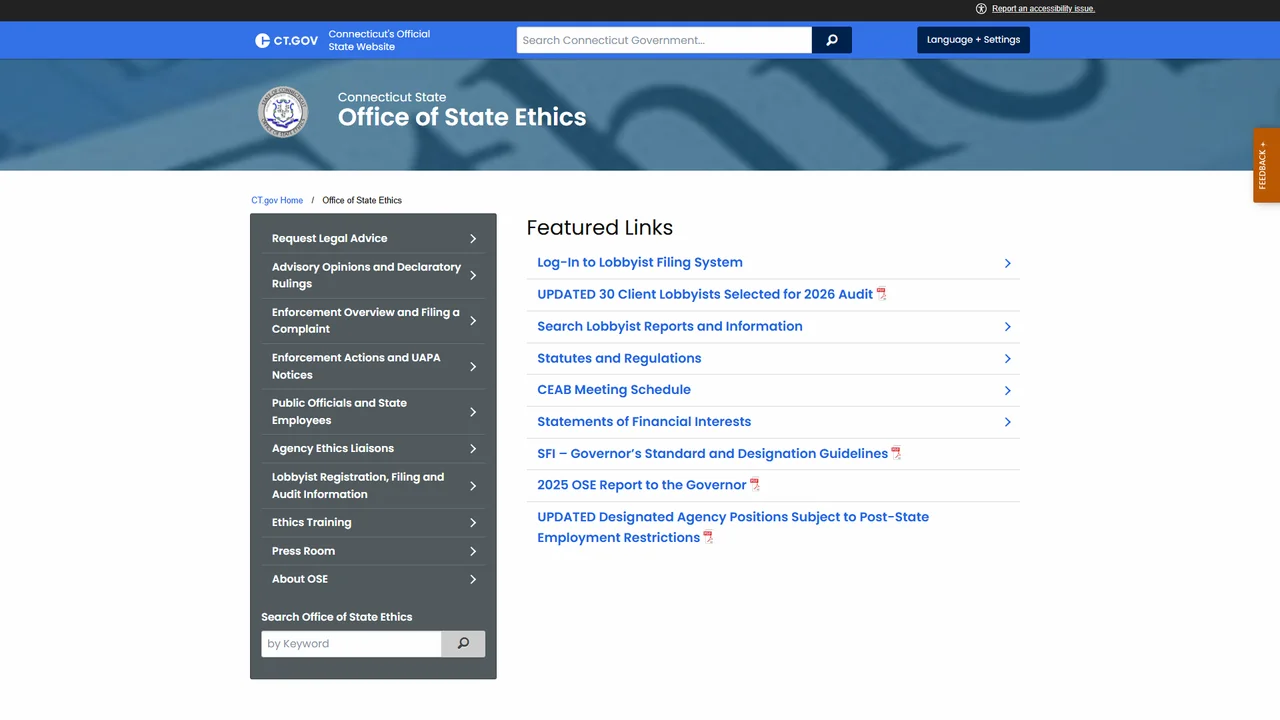Viewport: 1280px width, 720px height.
Task: Click Search Office of State Ethics label
Action: [x=337, y=617]
